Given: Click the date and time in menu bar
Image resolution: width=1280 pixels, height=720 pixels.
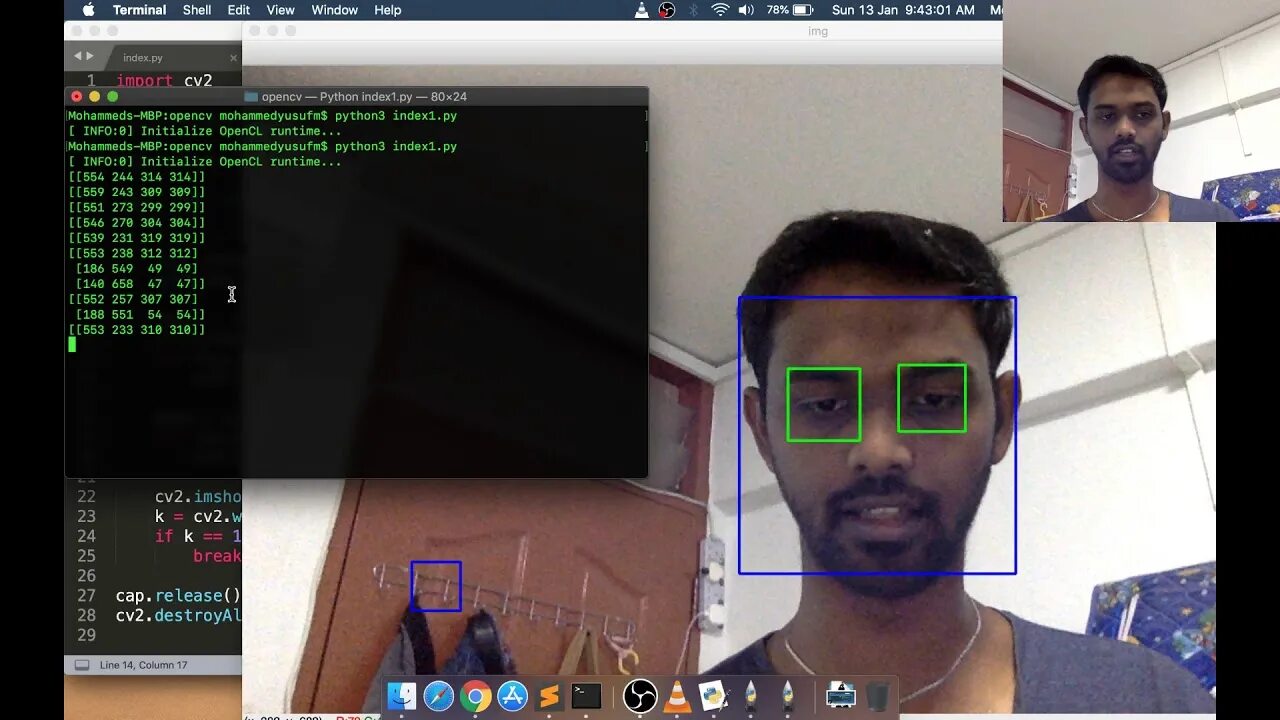Looking at the screenshot, I should tap(903, 10).
